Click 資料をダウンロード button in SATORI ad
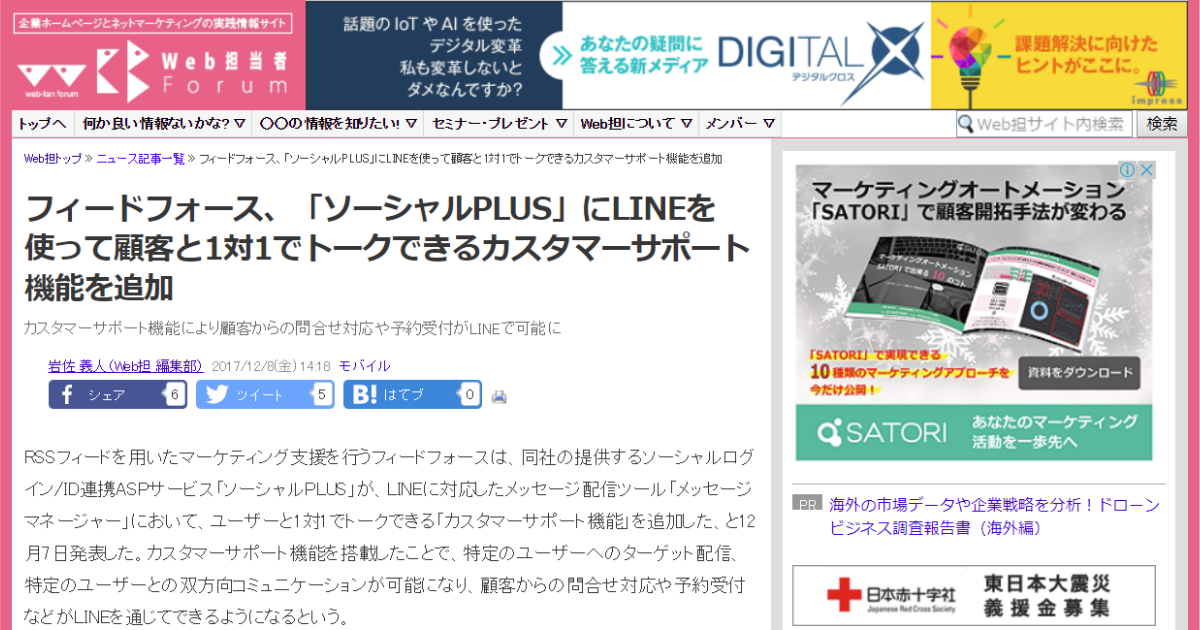The width and height of the screenshot is (1200, 630). [1079, 375]
